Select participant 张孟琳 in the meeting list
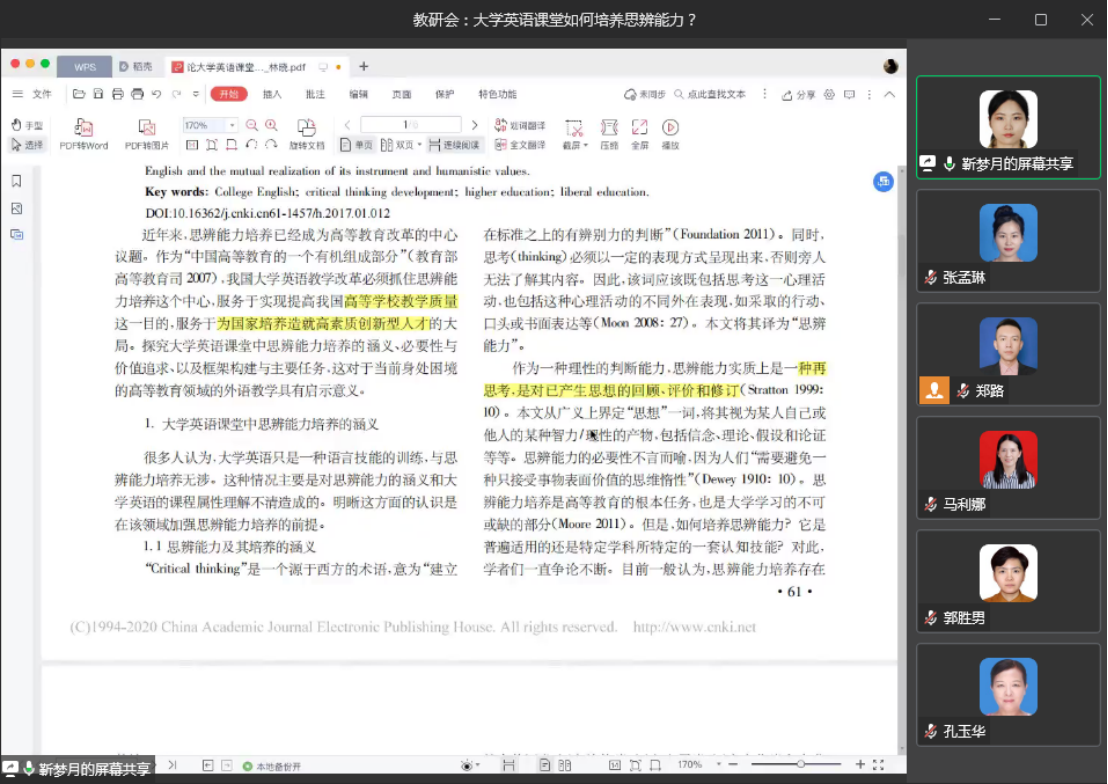 click(x=1008, y=242)
